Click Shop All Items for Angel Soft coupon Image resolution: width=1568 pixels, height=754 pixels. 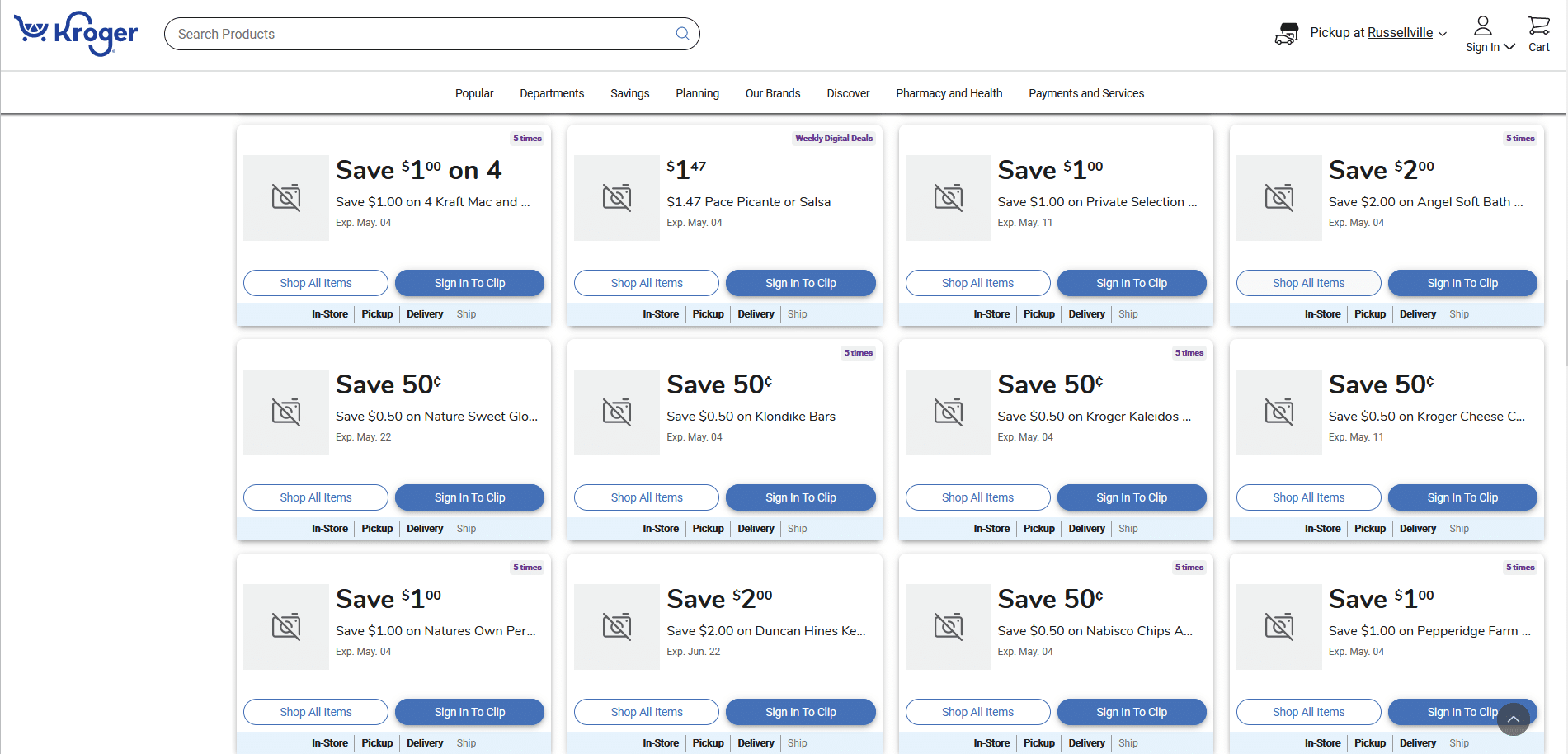[1309, 283]
